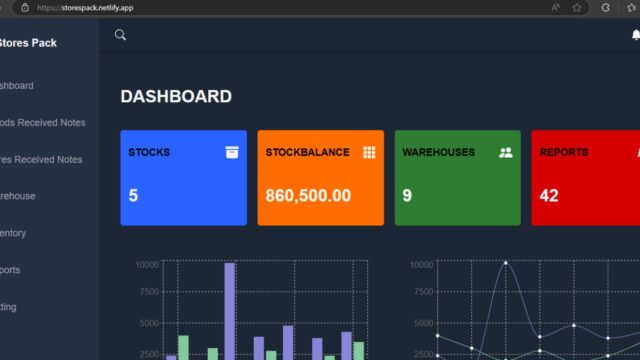The image size is (640, 360).
Task: Click the Warehouses people icon
Action: point(506,152)
